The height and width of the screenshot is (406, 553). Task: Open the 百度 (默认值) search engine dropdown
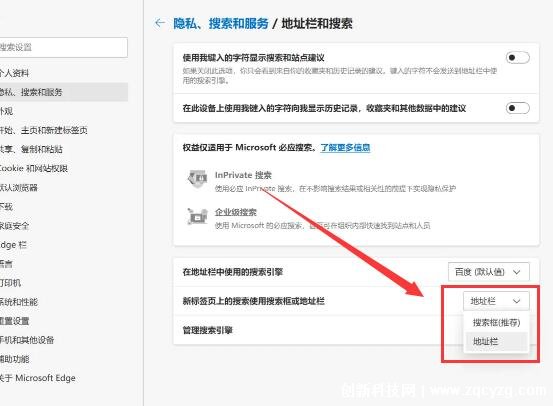point(489,272)
